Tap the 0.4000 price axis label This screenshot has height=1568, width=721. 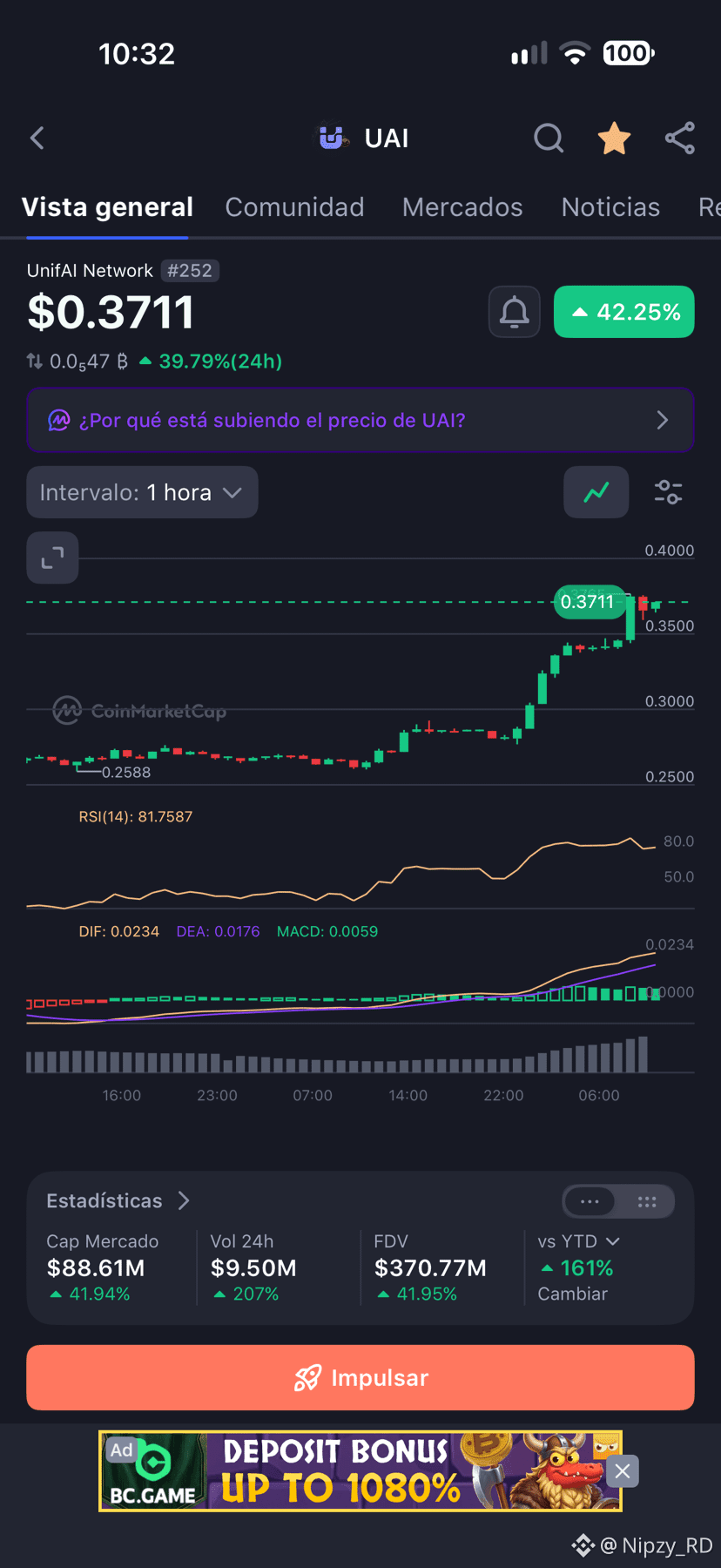[x=669, y=551]
